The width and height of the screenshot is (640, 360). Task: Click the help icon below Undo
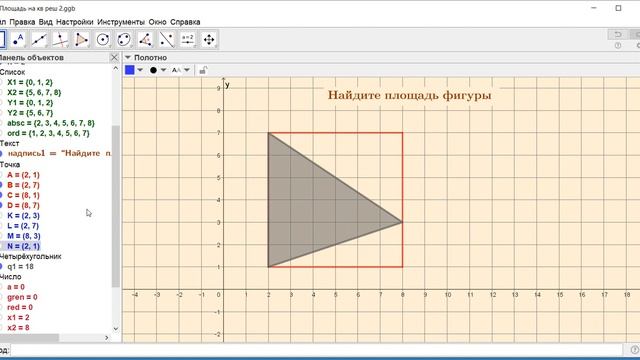(x=618, y=46)
